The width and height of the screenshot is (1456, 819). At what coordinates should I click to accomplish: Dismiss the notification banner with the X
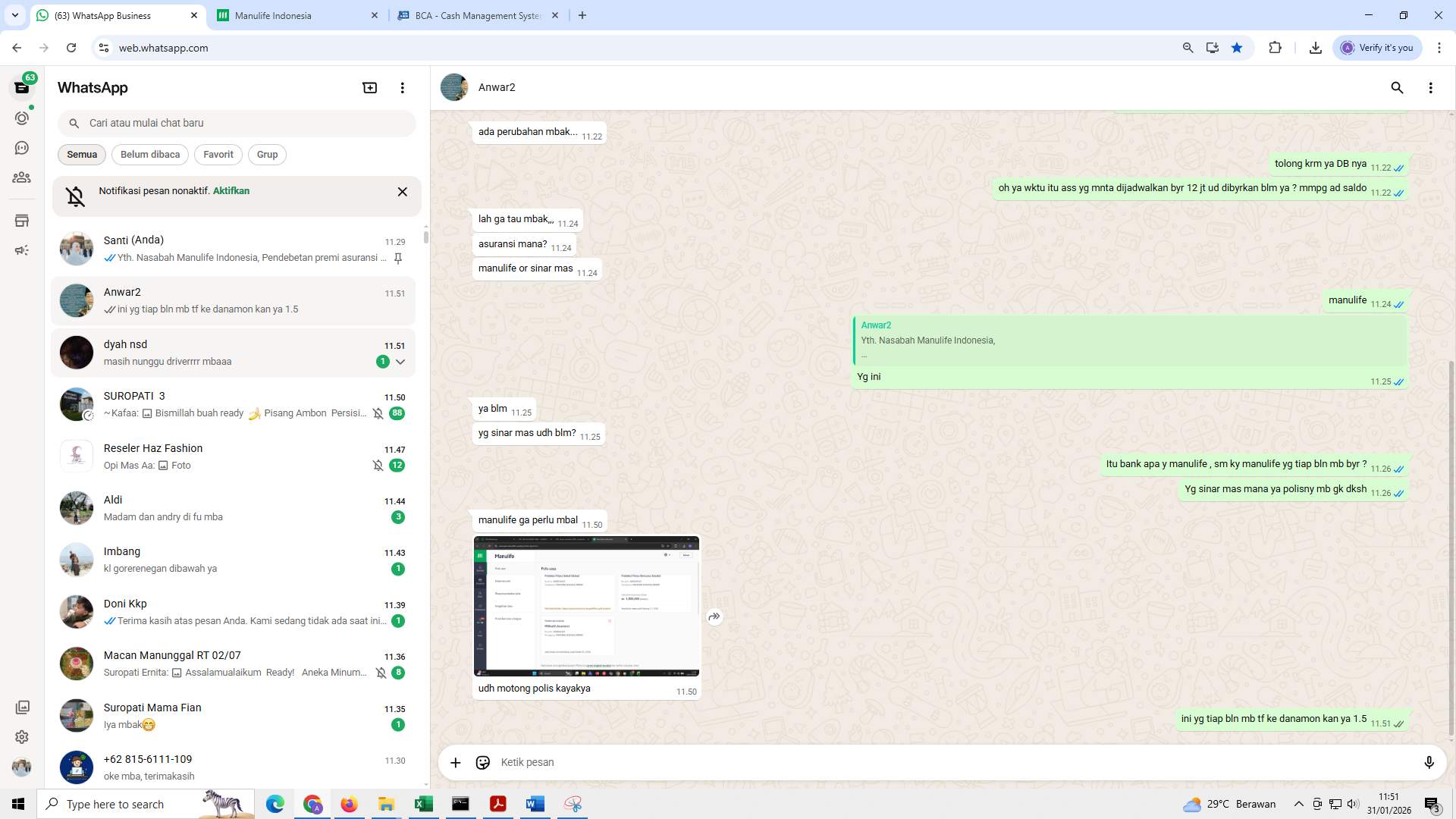click(403, 192)
